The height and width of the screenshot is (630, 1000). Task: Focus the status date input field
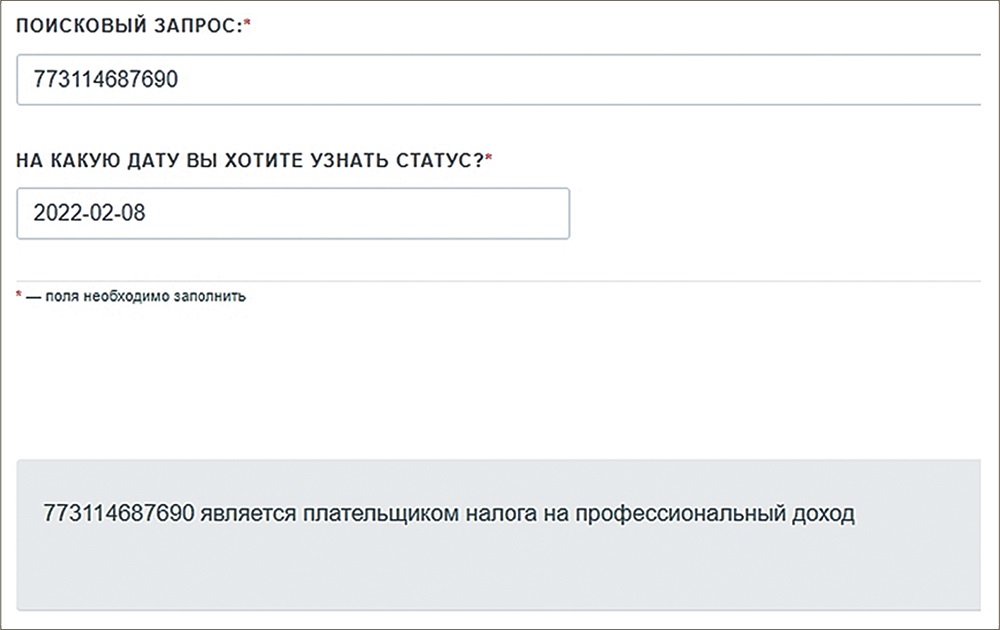(293, 213)
